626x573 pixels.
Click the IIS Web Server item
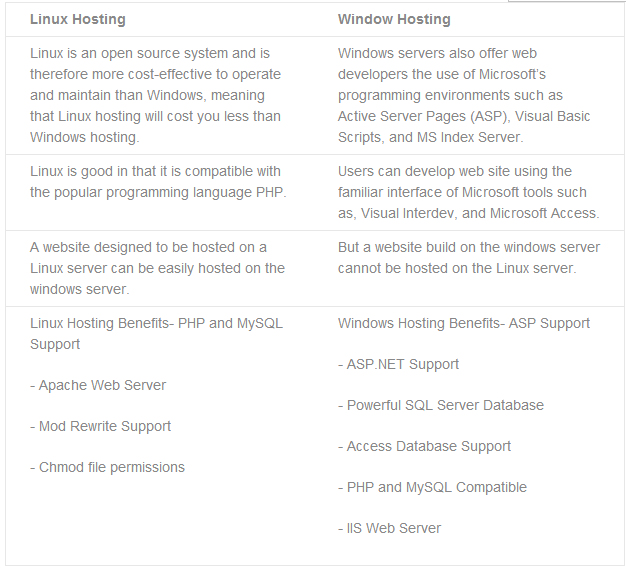click(390, 528)
